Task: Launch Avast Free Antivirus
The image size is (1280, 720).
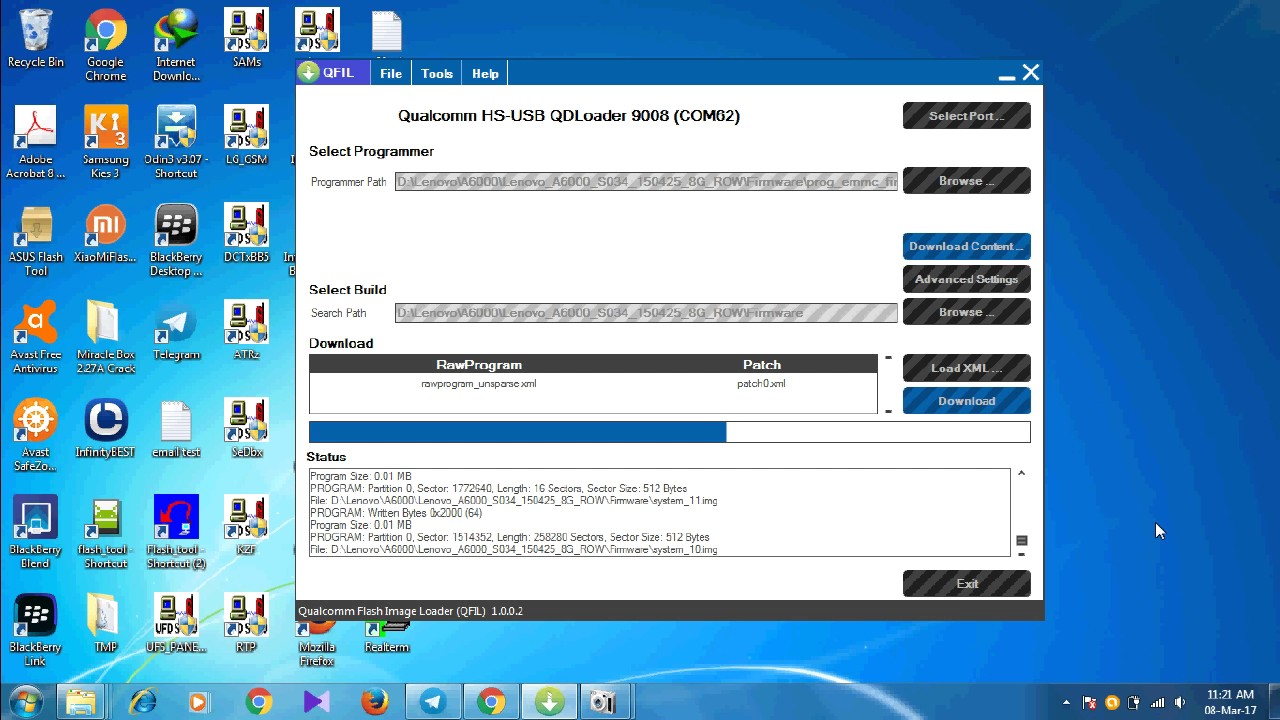Action: [35, 338]
